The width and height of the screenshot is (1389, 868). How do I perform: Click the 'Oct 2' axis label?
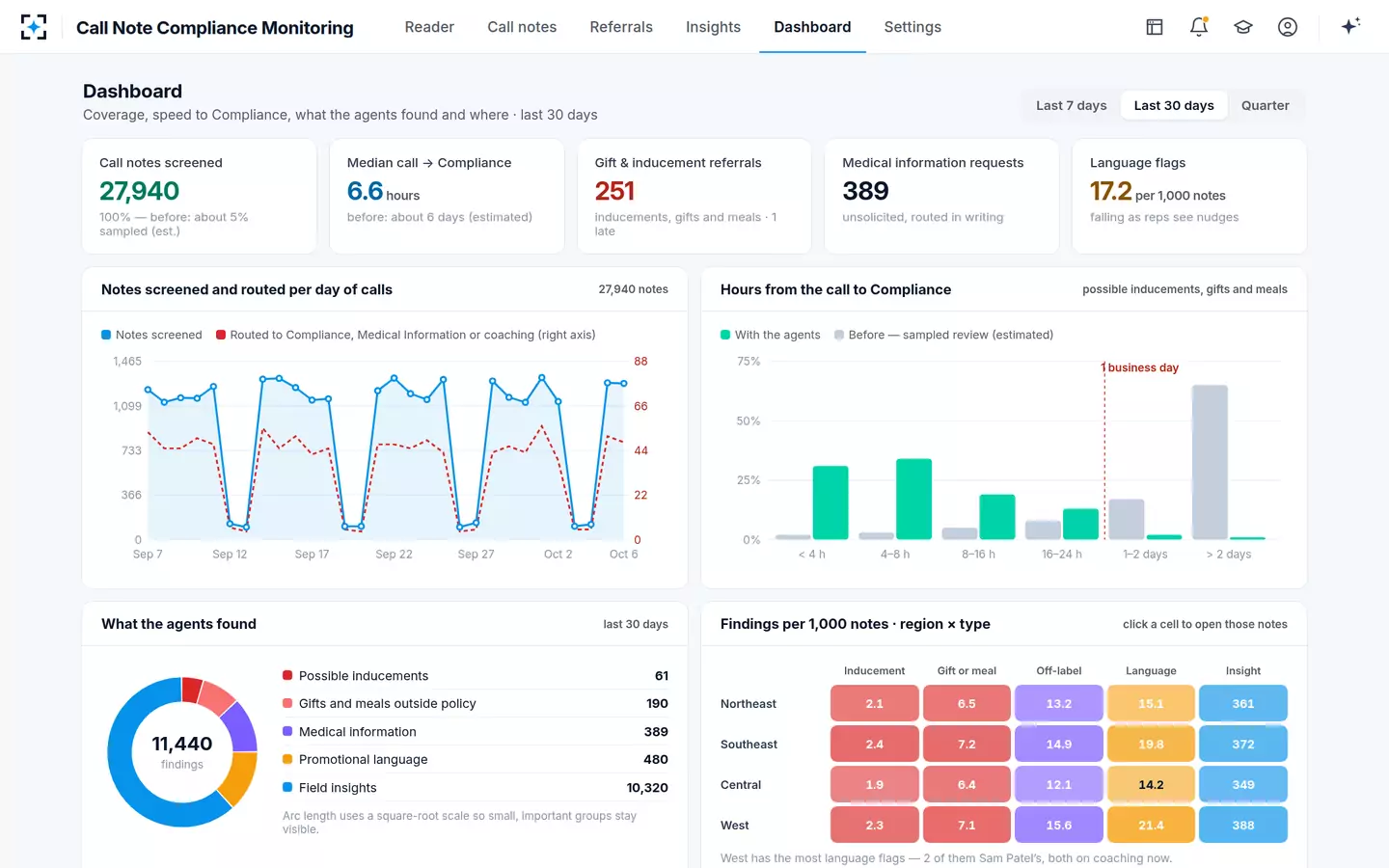click(x=558, y=555)
